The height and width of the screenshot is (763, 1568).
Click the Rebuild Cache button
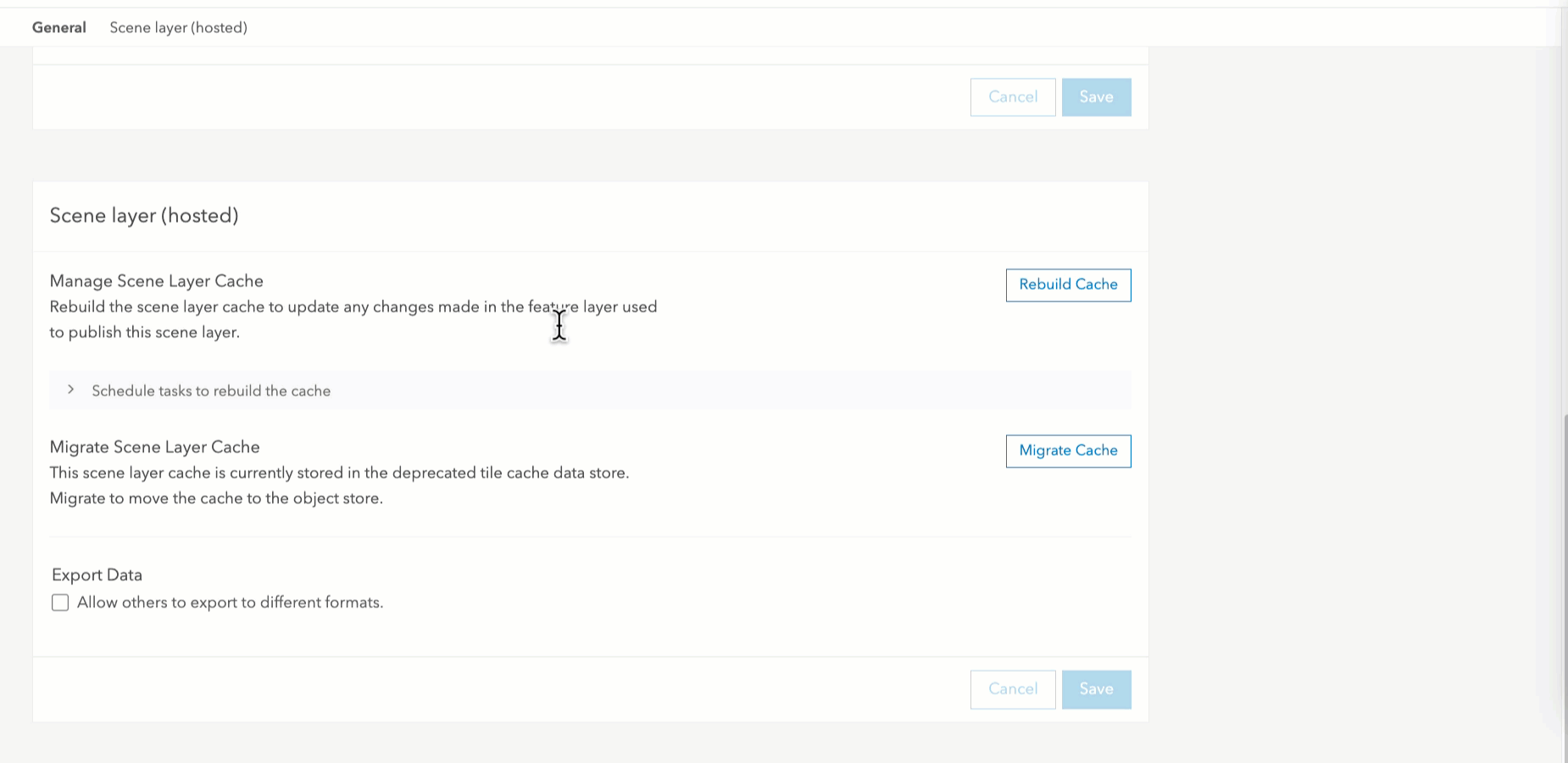(1067, 285)
